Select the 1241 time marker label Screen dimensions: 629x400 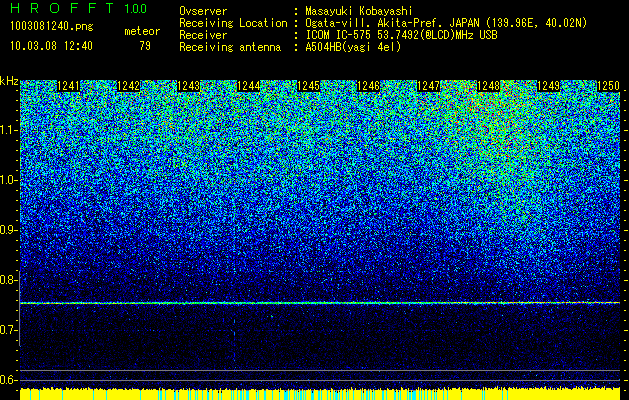(69, 86)
